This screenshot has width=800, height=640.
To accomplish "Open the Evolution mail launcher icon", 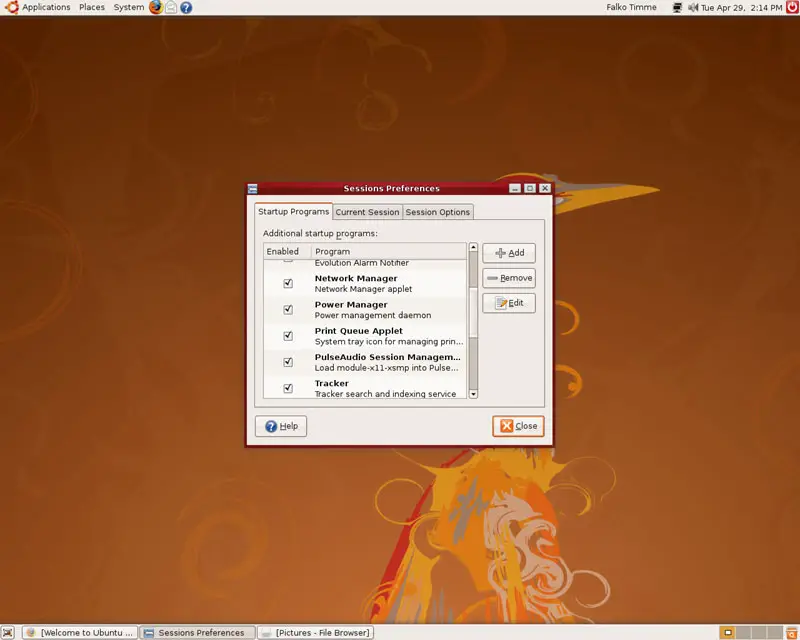I will pos(171,7).
